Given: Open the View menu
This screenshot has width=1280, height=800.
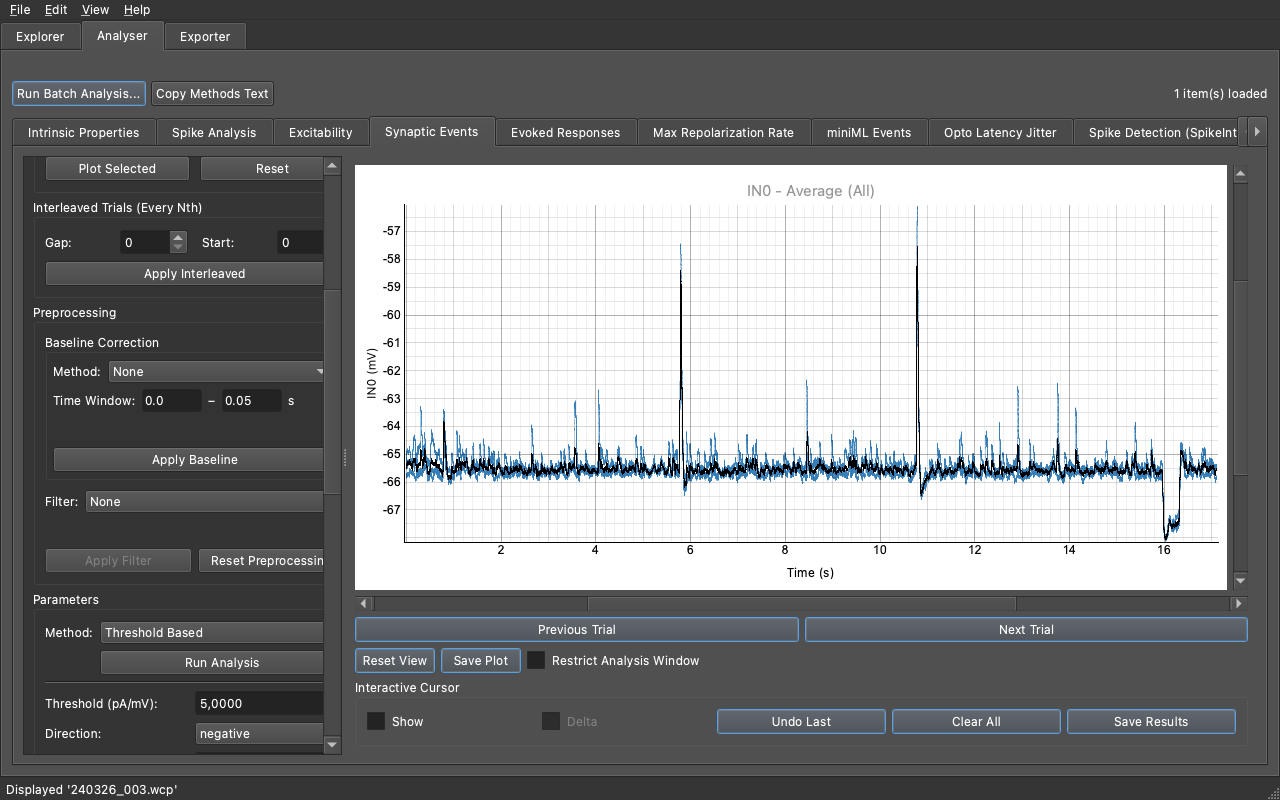Looking at the screenshot, I should [95, 10].
